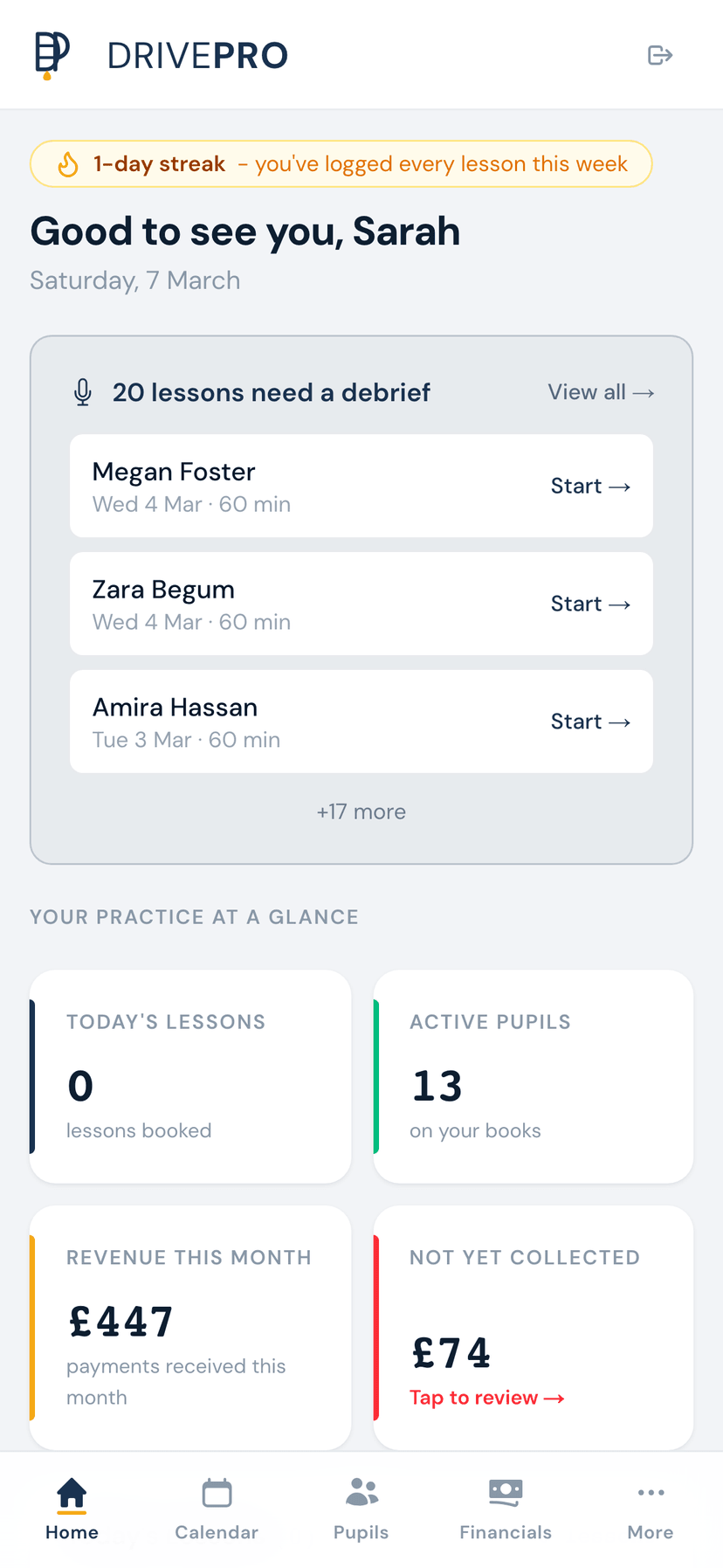The height and width of the screenshot is (1568, 723).
Task: Expand the +17 more lessons list
Action: (x=361, y=812)
